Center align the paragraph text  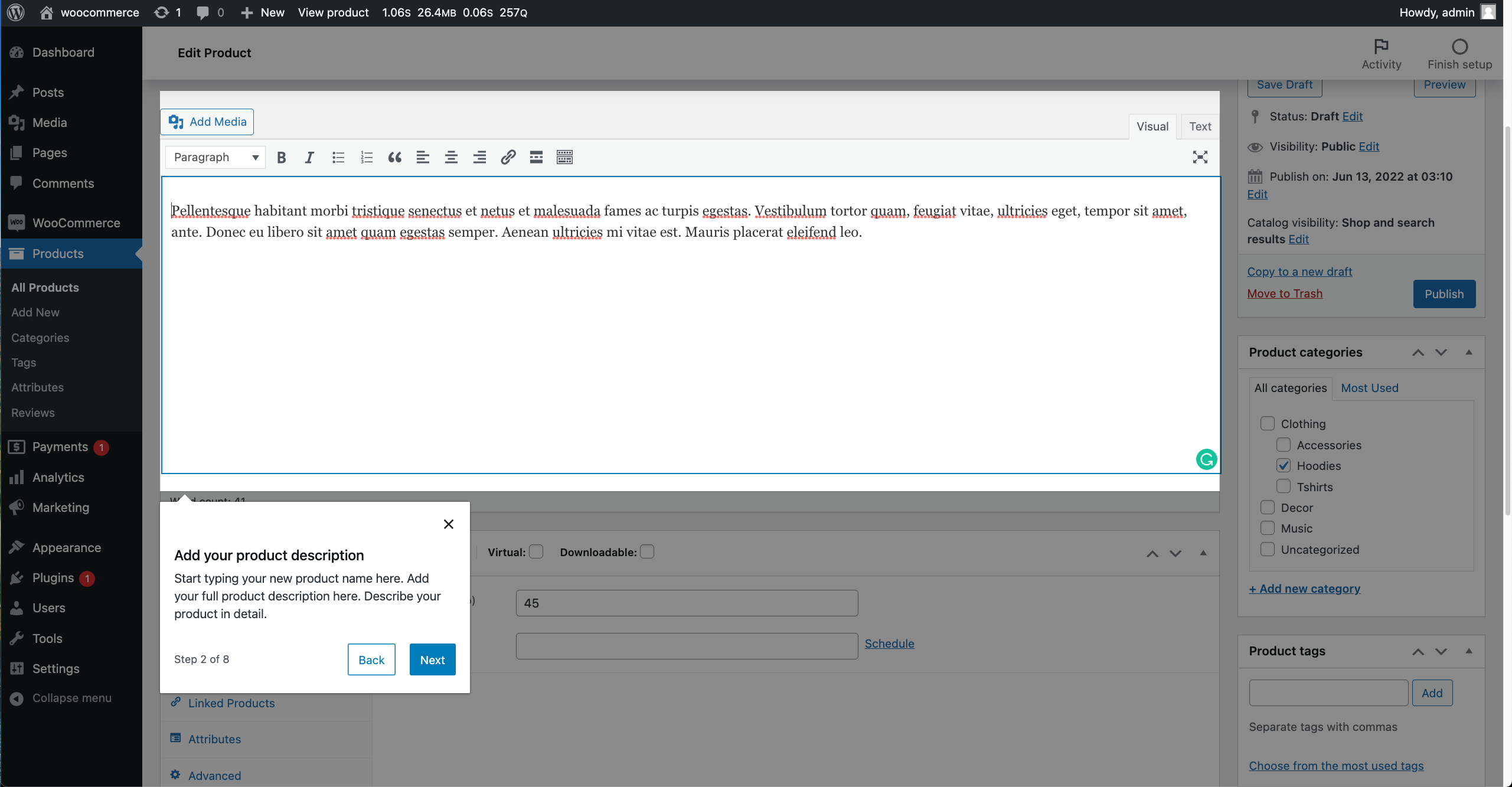pyautogui.click(x=451, y=157)
